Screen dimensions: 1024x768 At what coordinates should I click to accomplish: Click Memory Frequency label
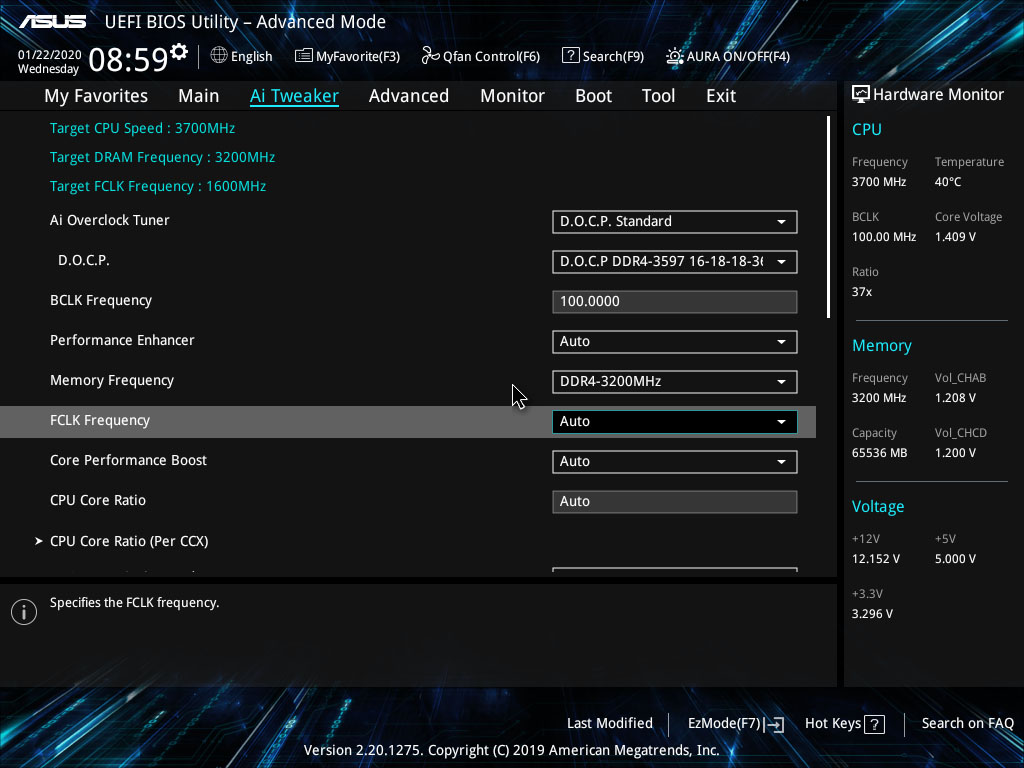(112, 381)
